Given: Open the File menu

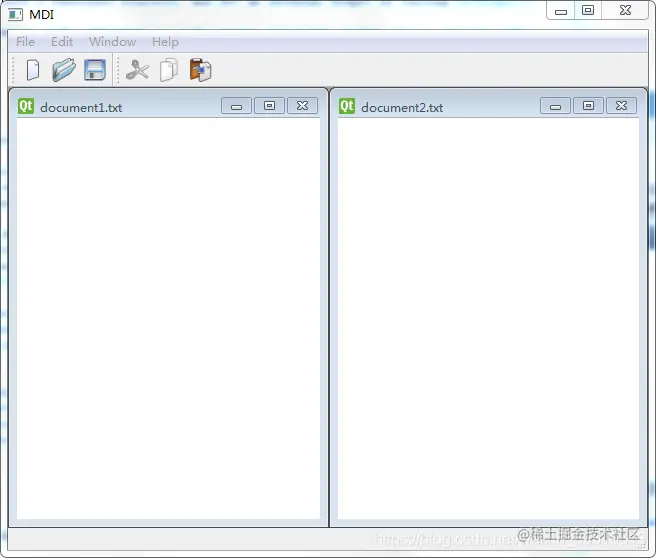Looking at the screenshot, I should click(25, 42).
